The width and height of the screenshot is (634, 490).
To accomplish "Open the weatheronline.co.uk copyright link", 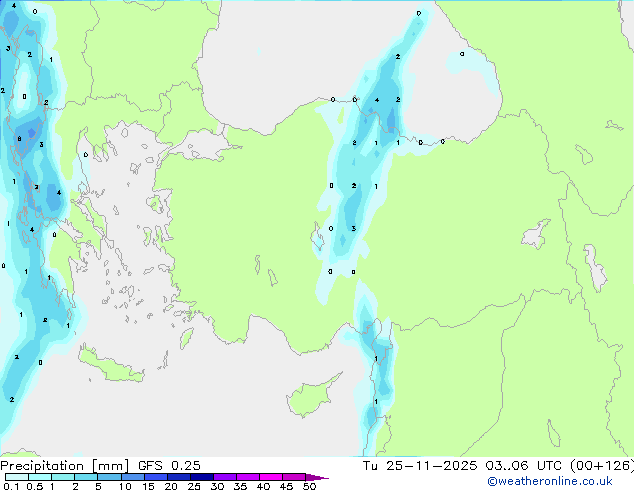I will point(549,481).
